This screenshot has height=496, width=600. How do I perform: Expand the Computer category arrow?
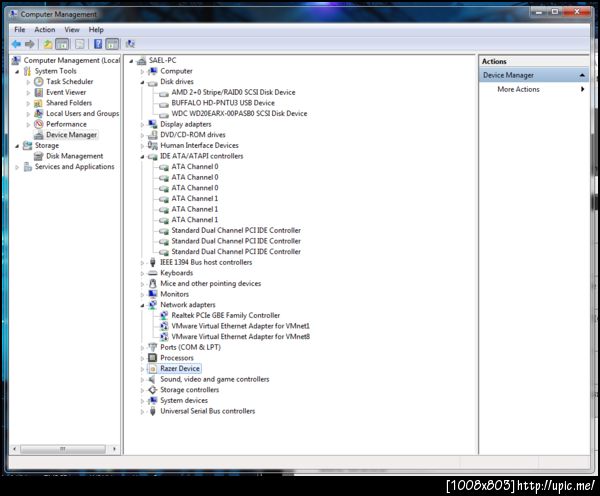click(x=142, y=71)
